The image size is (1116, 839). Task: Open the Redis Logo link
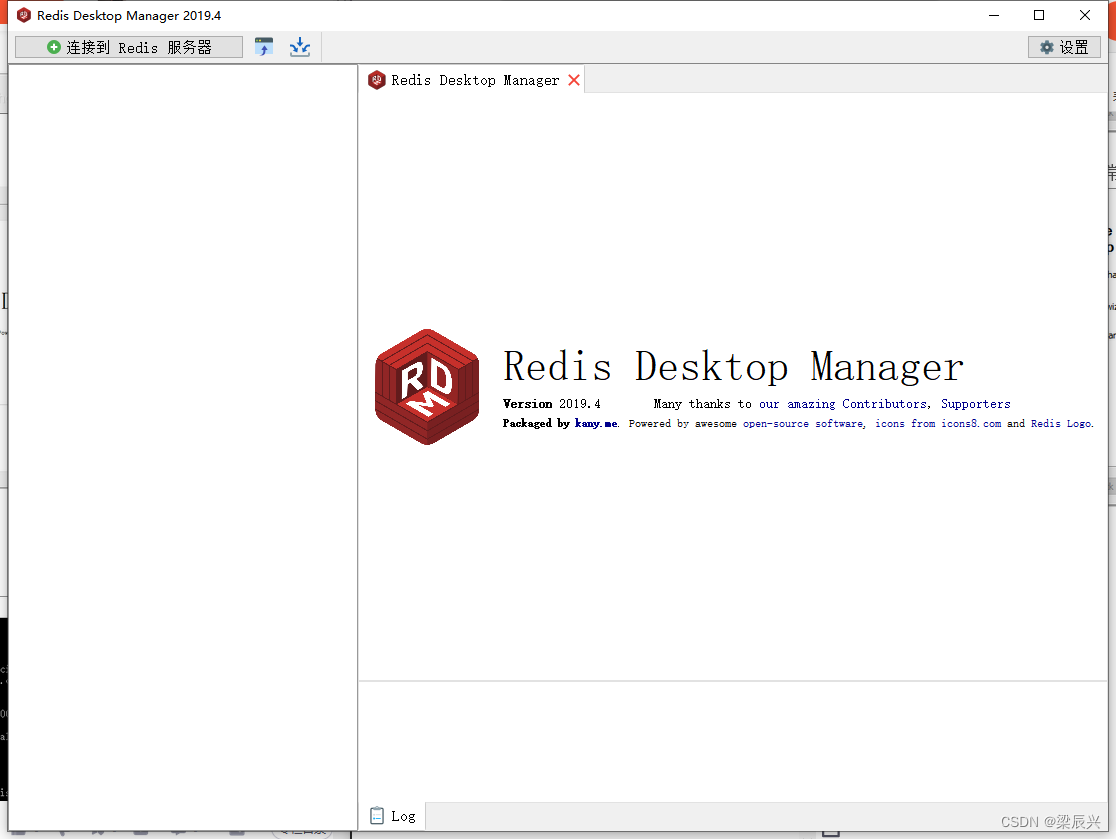pyautogui.click(x=1060, y=423)
